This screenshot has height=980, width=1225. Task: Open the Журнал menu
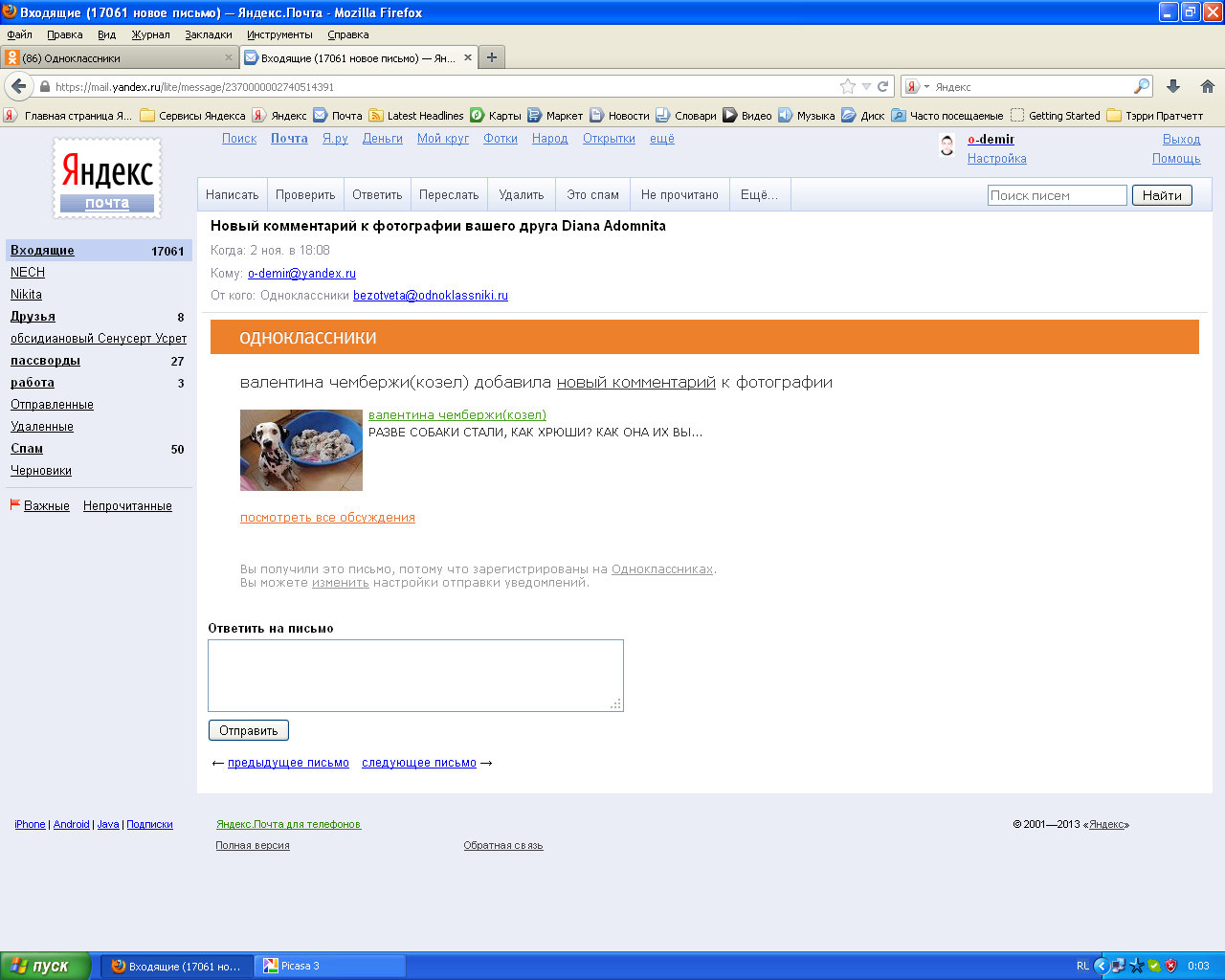(x=150, y=34)
